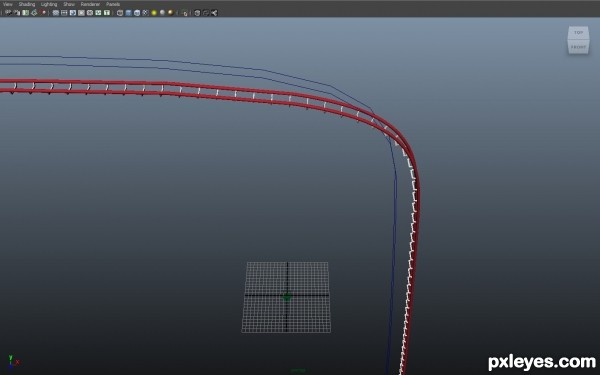Toggle the Field Chart icon
The image size is (600, 375).
pos(90,13)
